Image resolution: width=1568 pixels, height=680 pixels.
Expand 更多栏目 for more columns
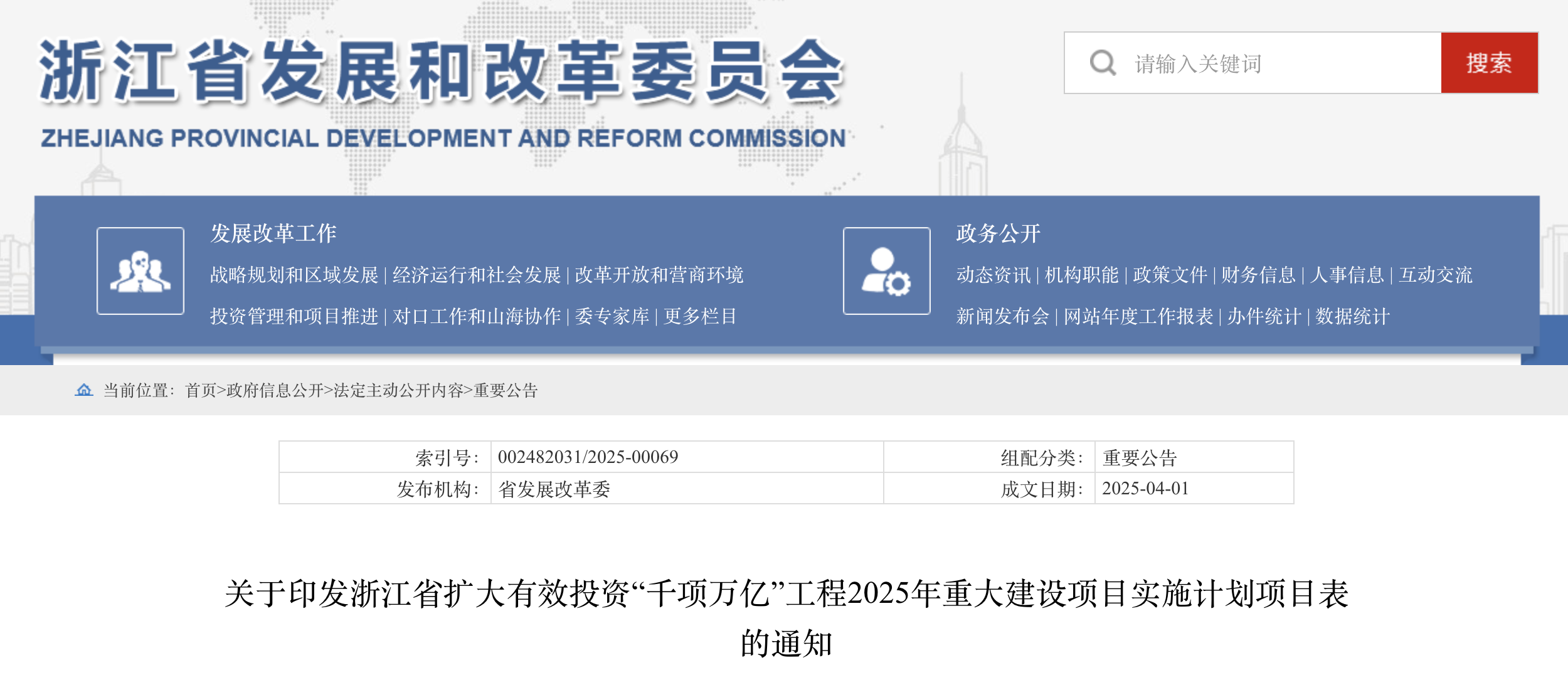pos(700,316)
